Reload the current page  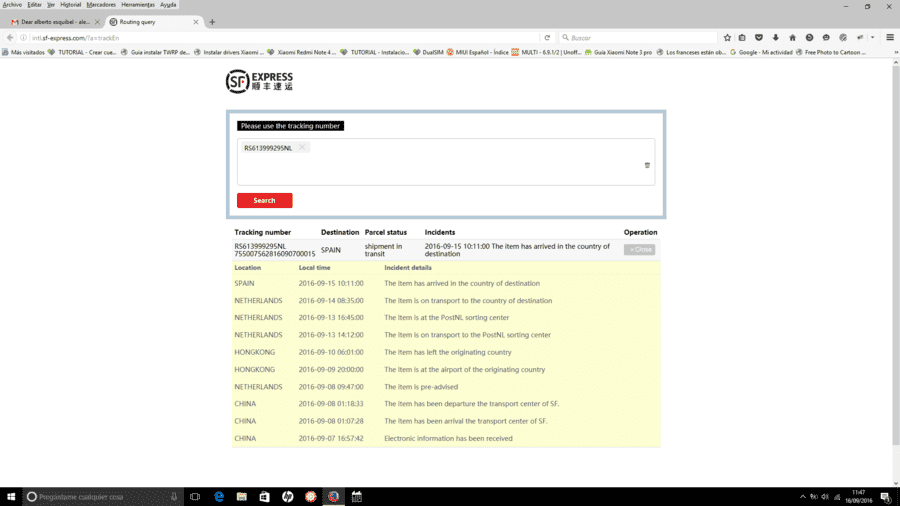tap(547, 38)
